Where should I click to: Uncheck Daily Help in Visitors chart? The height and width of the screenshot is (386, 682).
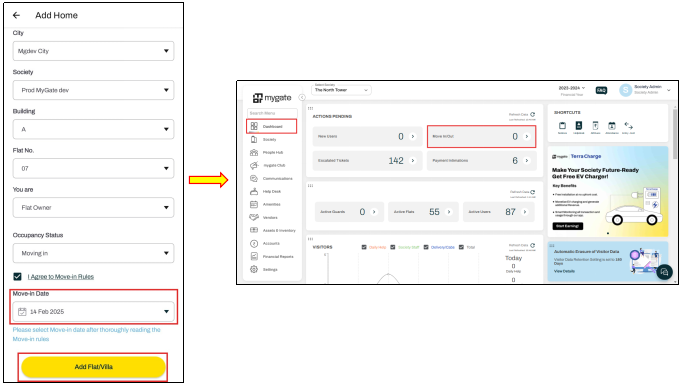364,247
